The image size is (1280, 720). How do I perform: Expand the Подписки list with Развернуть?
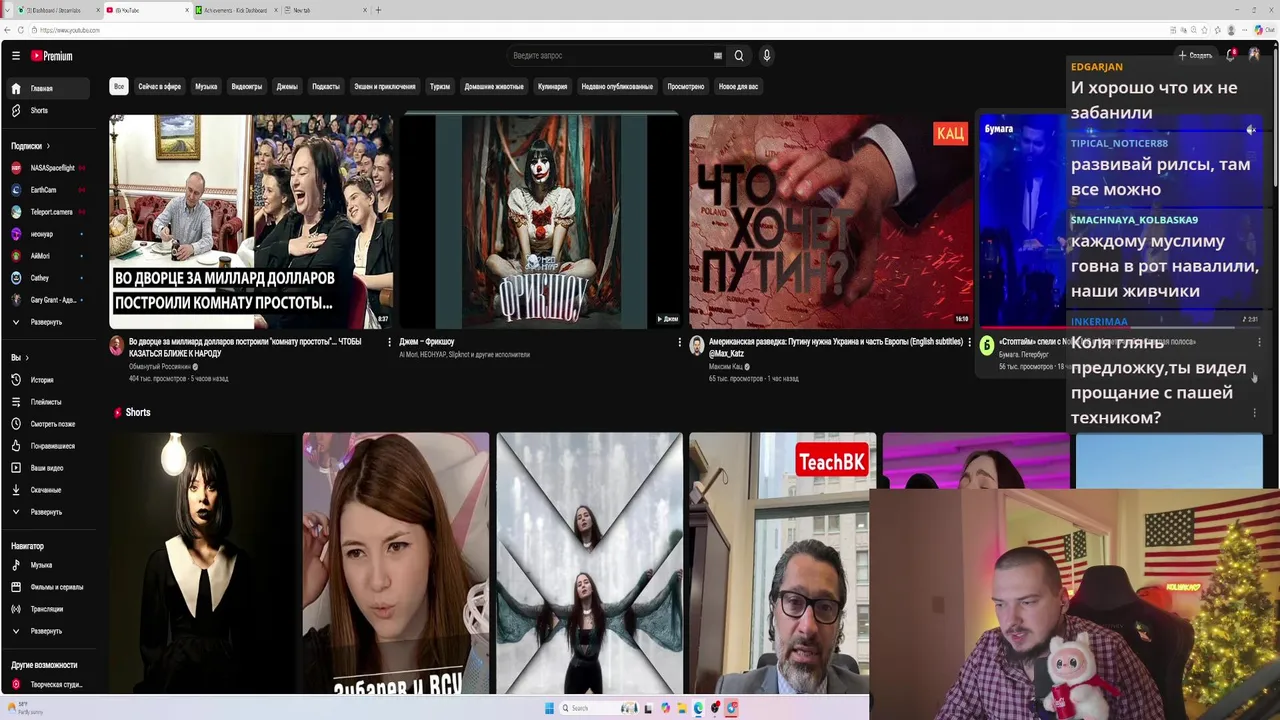coord(46,322)
